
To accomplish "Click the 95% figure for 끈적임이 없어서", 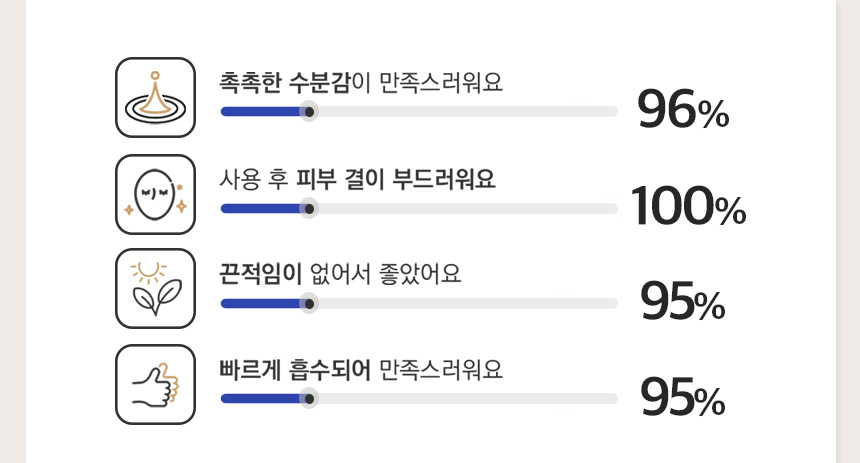I will point(683,300).
